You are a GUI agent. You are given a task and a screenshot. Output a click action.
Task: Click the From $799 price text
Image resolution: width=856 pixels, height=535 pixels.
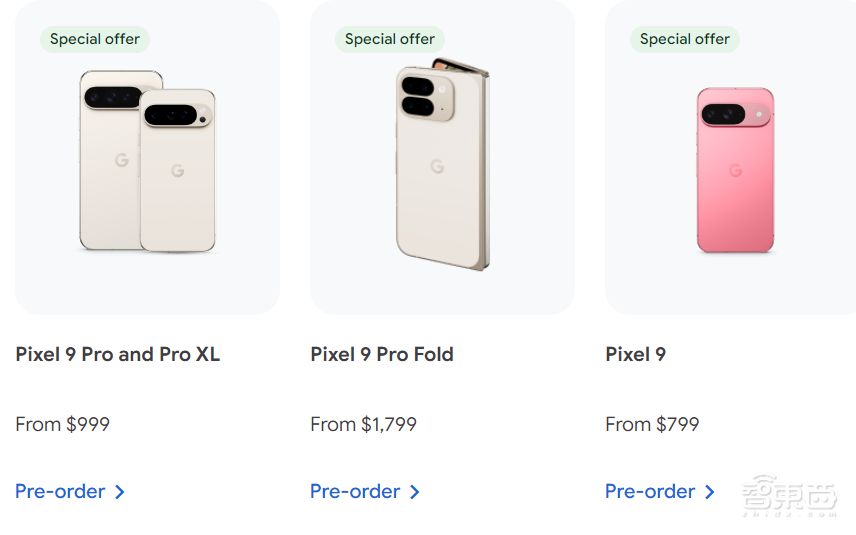coord(653,424)
